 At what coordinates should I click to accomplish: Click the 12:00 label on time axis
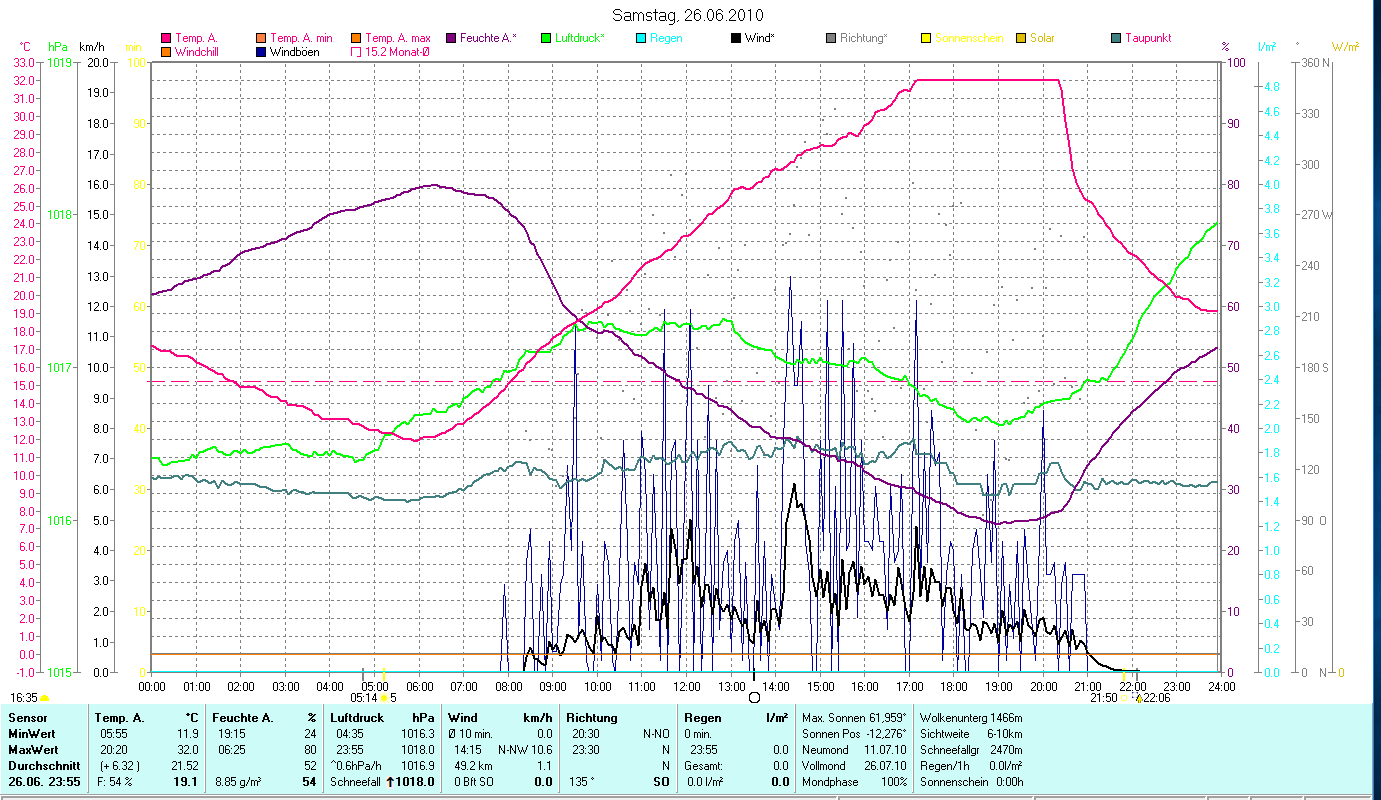pos(687,687)
